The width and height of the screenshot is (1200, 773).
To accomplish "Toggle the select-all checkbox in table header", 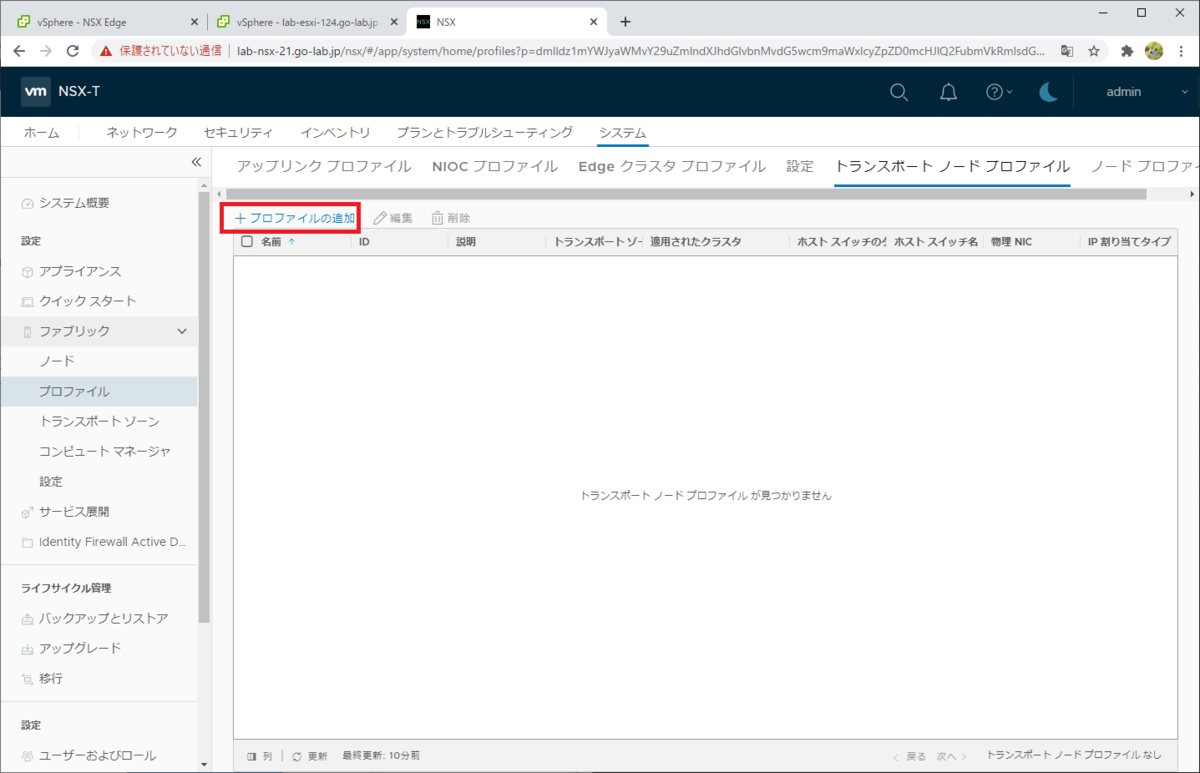I will (247, 242).
